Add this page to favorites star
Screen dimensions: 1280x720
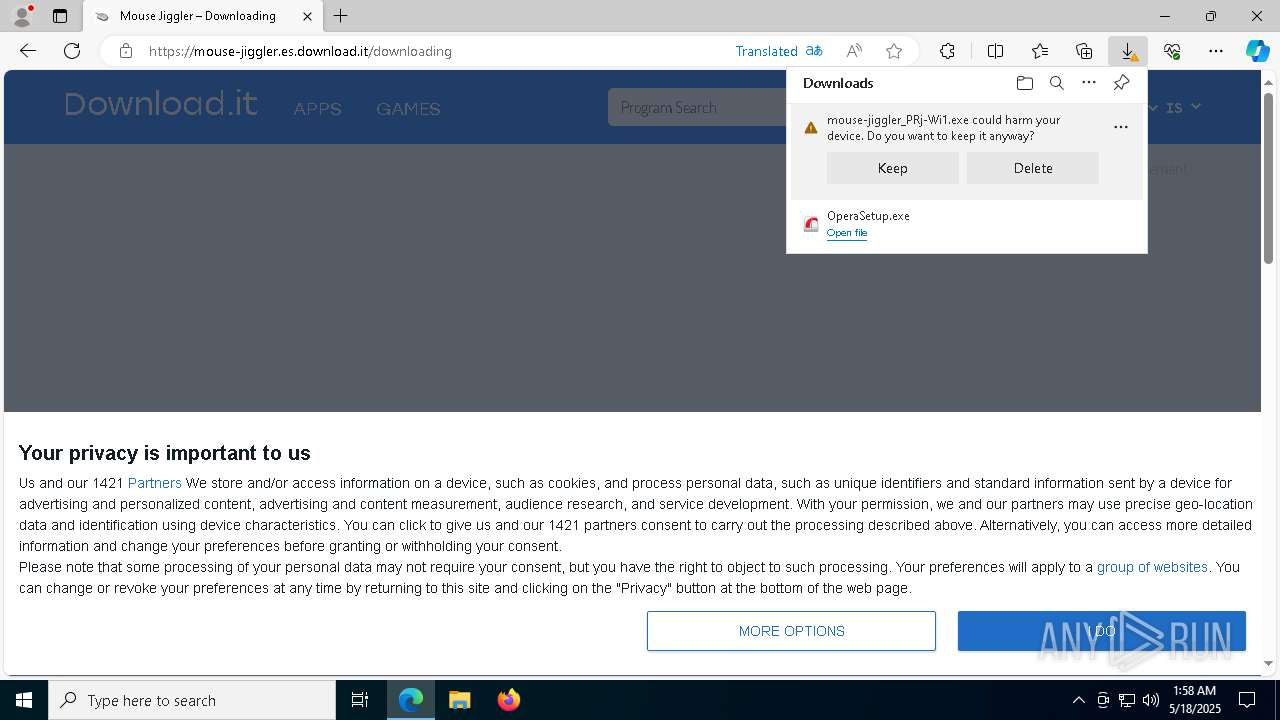894,51
